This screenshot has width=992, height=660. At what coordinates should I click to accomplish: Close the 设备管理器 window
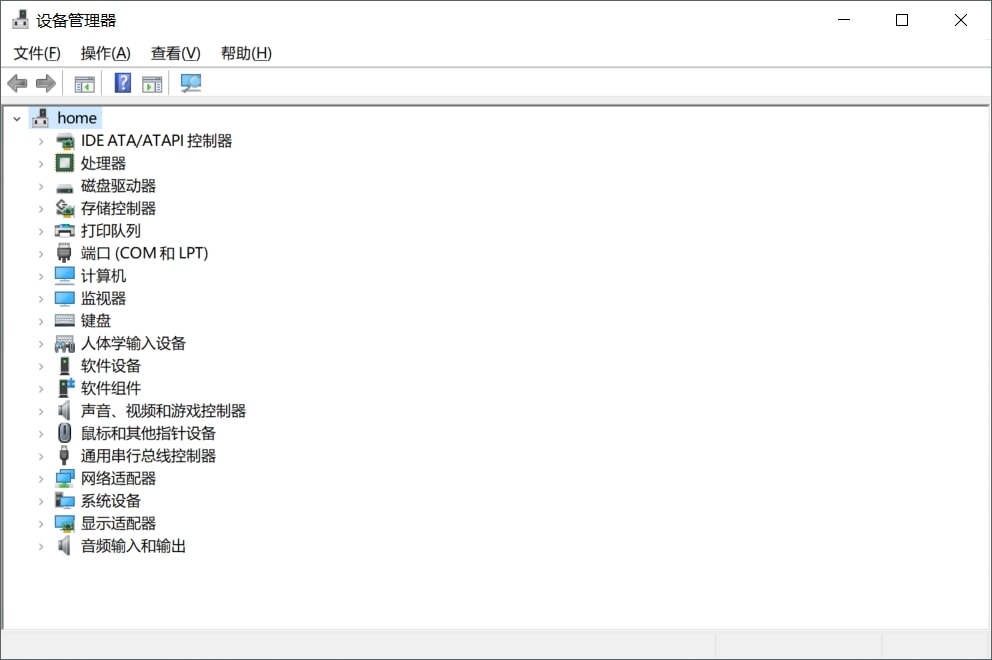960,20
